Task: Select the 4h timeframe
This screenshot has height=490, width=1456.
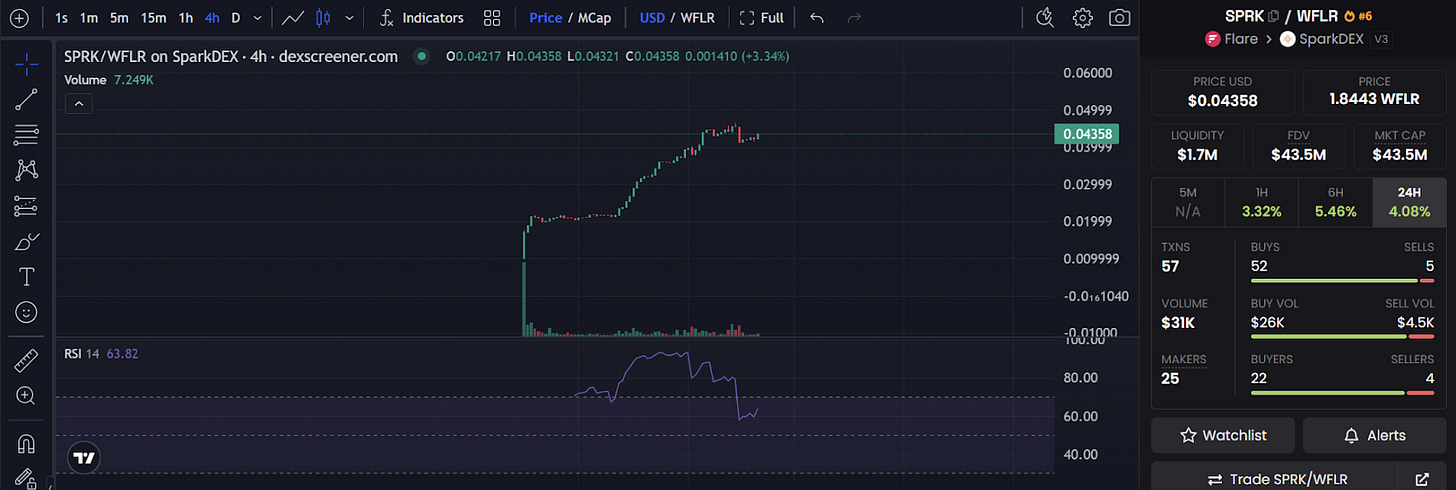Action: coord(212,18)
